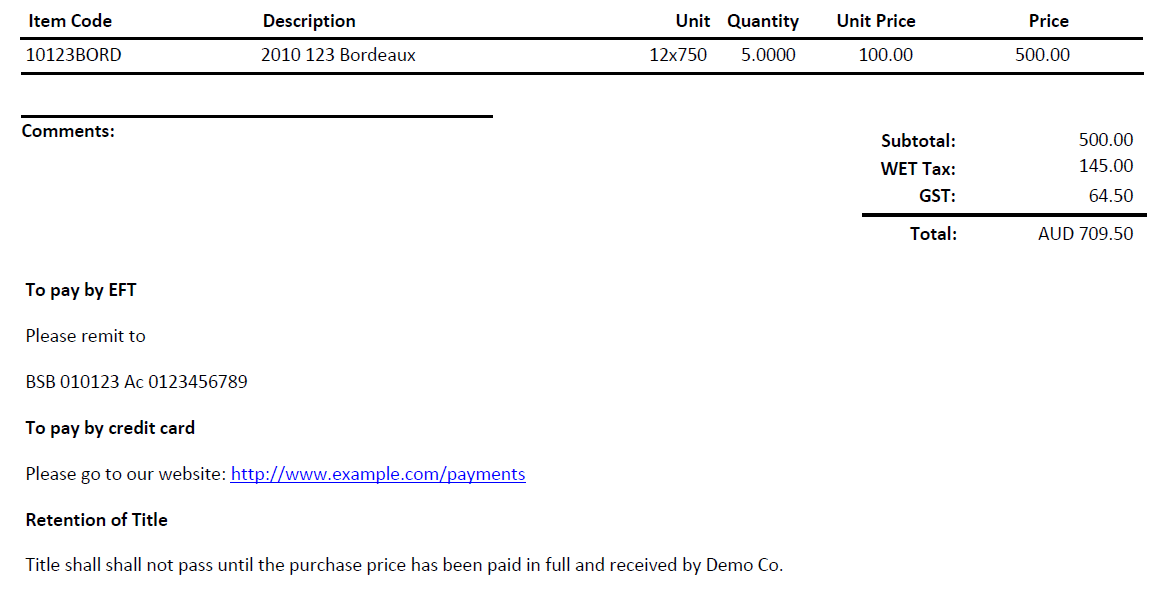Select item code 10123BORD
Viewport: 1176px width, 607px height.
click(x=74, y=55)
